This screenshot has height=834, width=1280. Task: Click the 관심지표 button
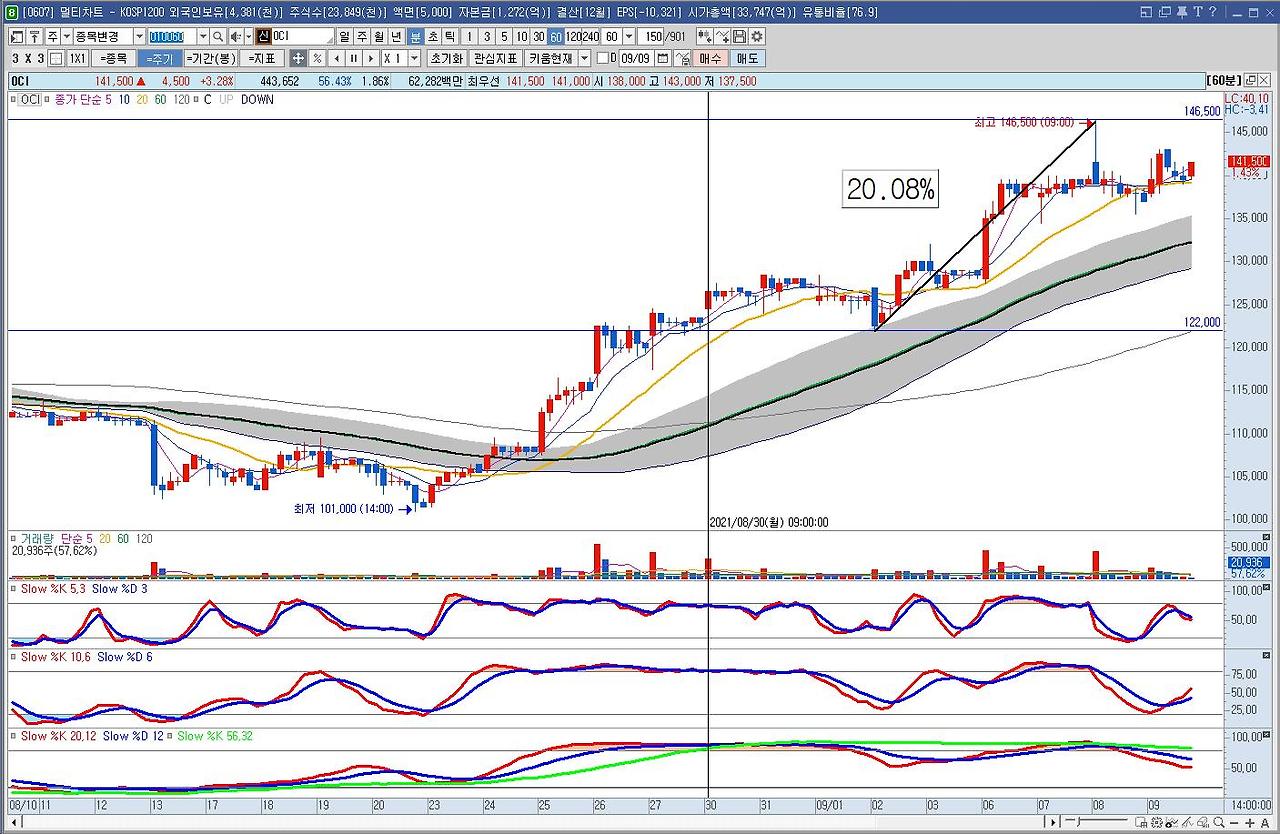pos(497,59)
